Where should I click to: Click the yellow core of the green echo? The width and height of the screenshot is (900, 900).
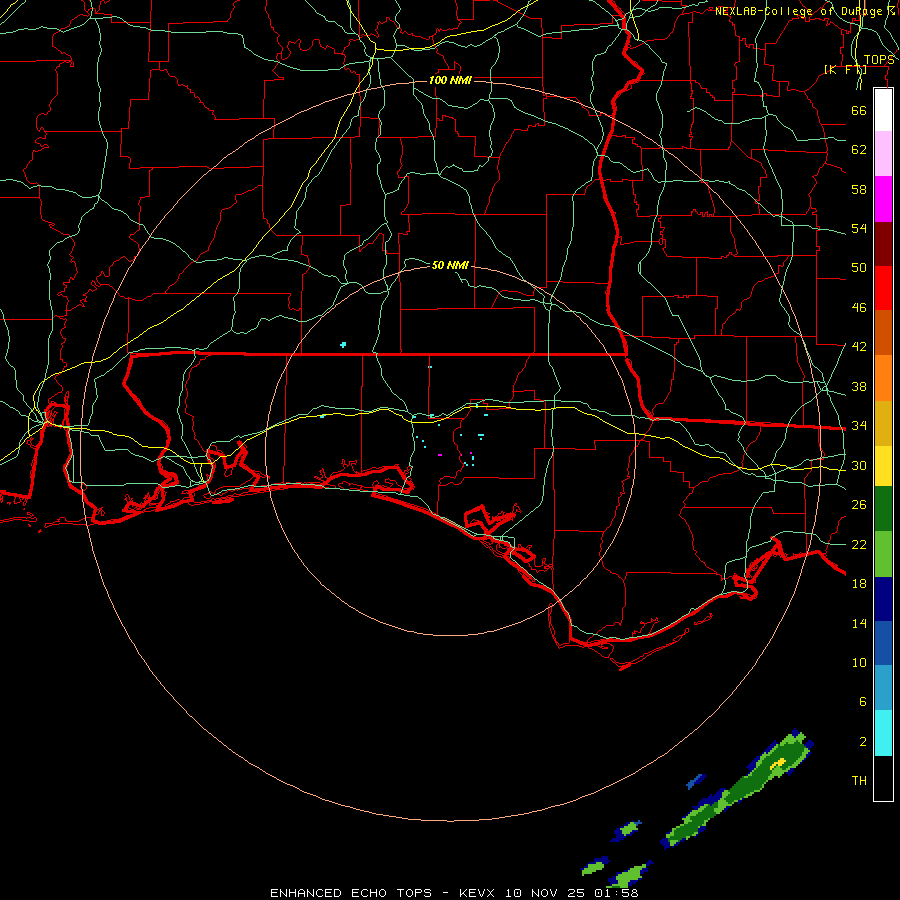point(778,763)
